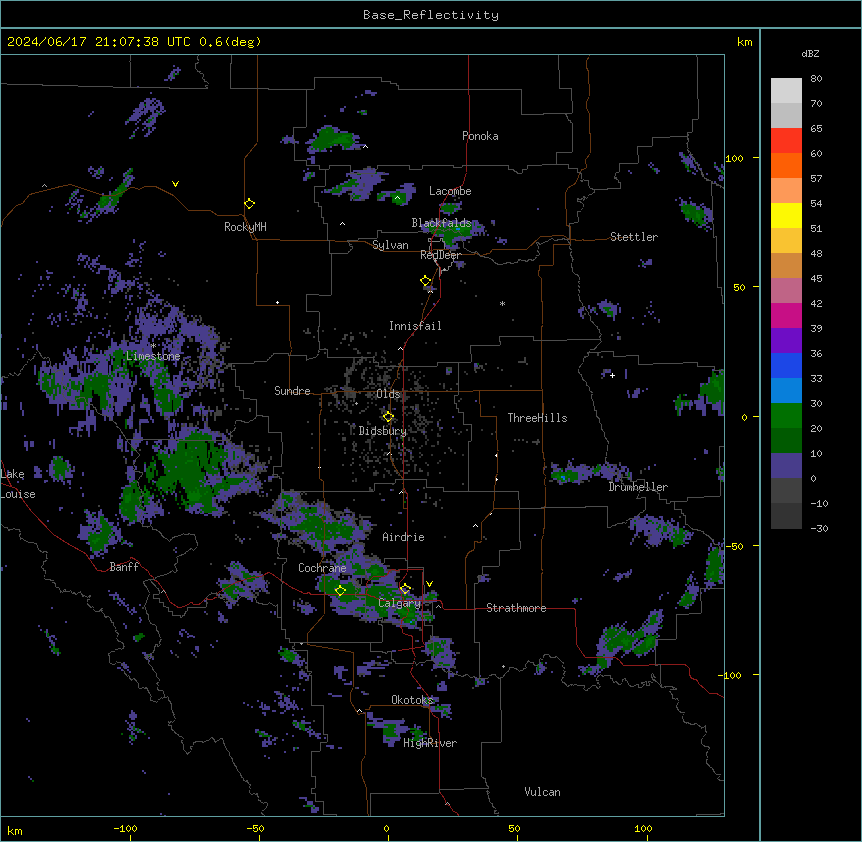Screen dimensions: 862x842
Task: Click the Calgary city label
Action: coord(399,603)
